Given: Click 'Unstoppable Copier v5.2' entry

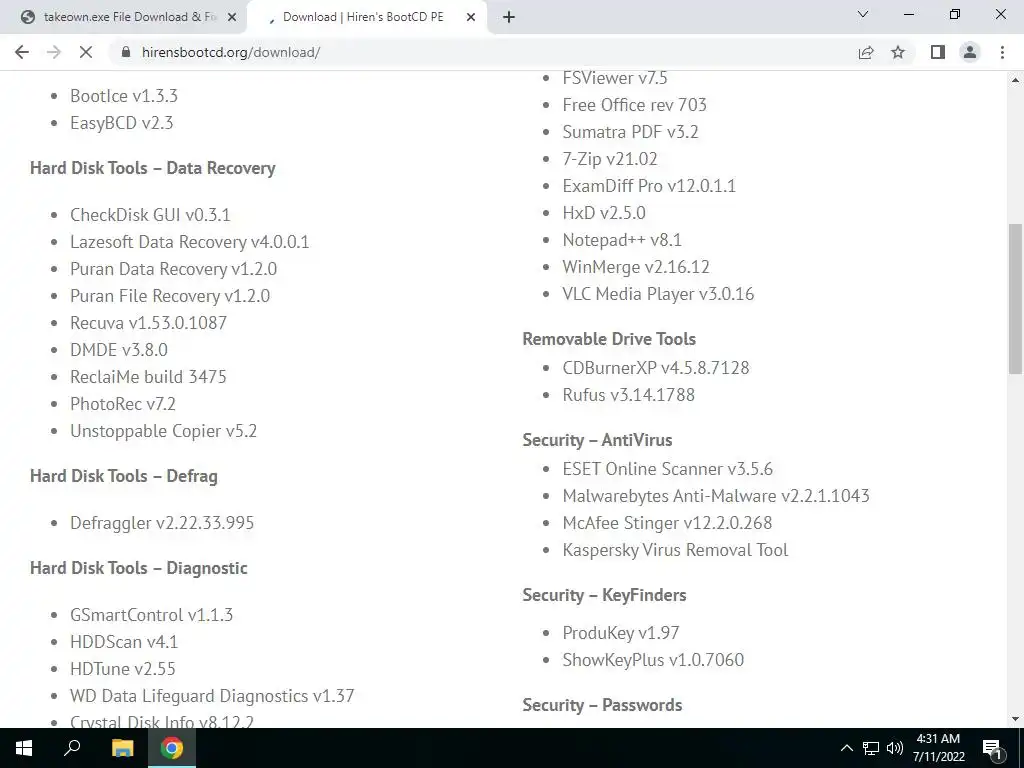Looking at the screenshot, I should [163, 431].
